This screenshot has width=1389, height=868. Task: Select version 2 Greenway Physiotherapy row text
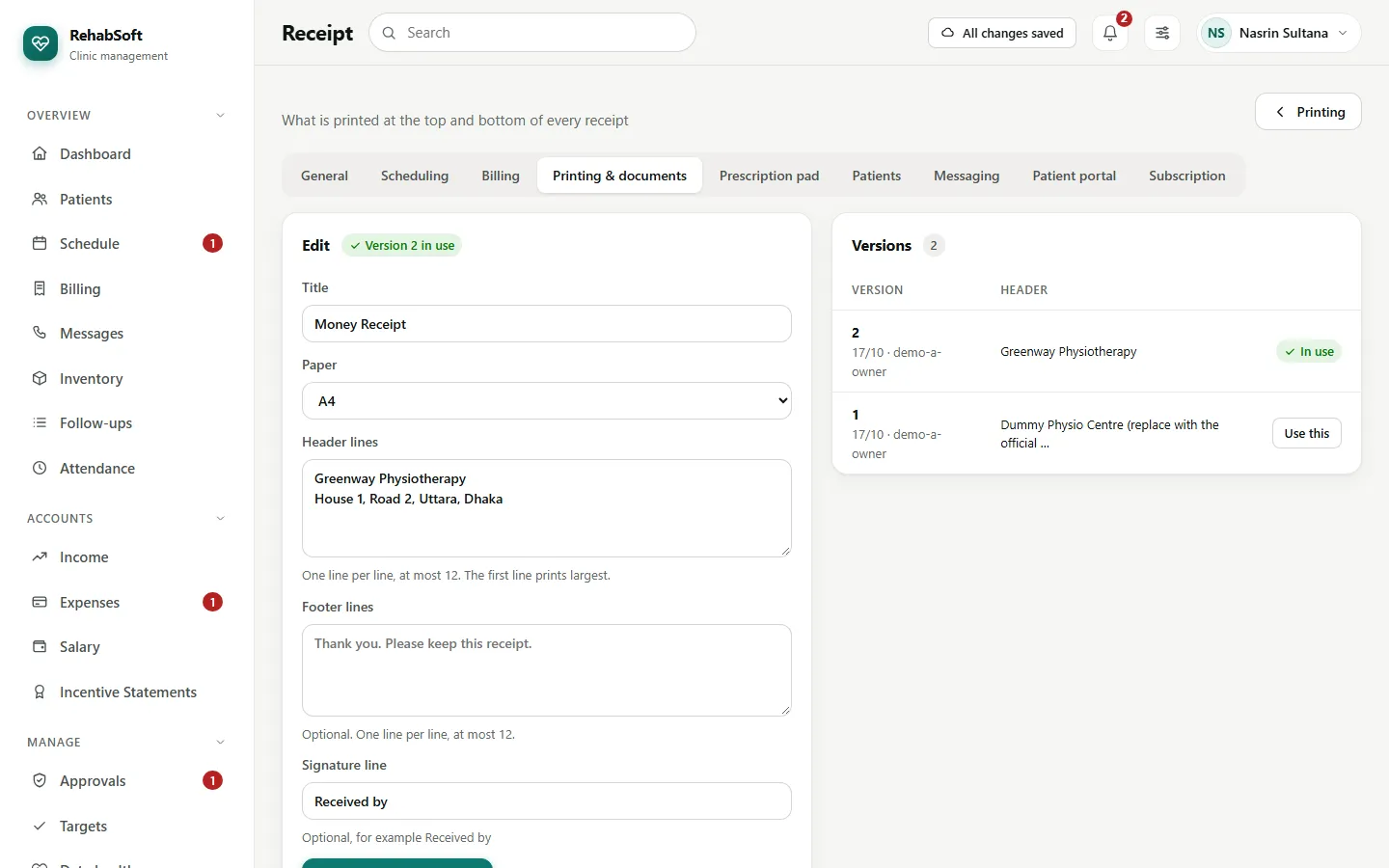(1068, 352)
